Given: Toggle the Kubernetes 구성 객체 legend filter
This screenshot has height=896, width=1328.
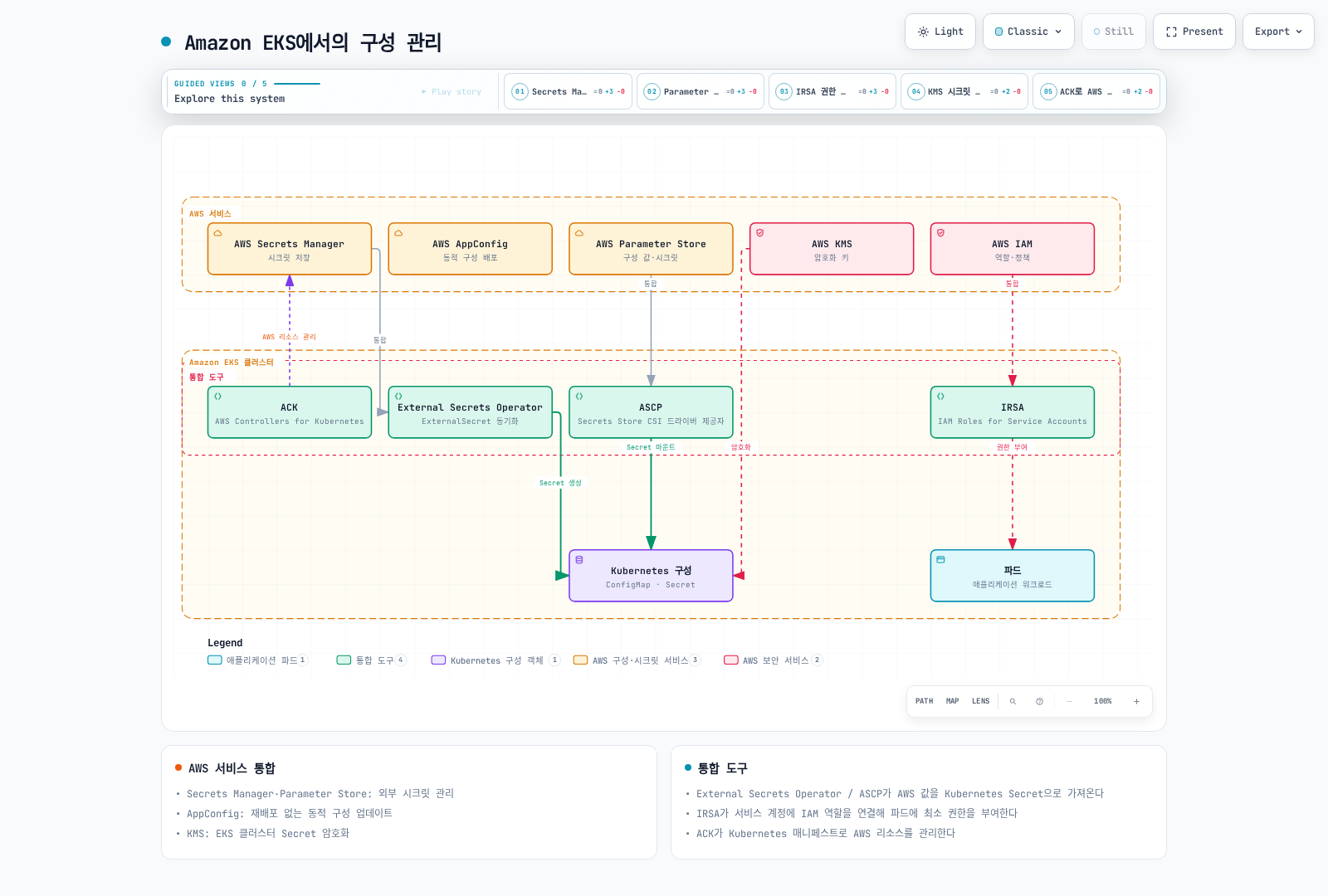Looking at the screenshot, I should coord(496,660).
